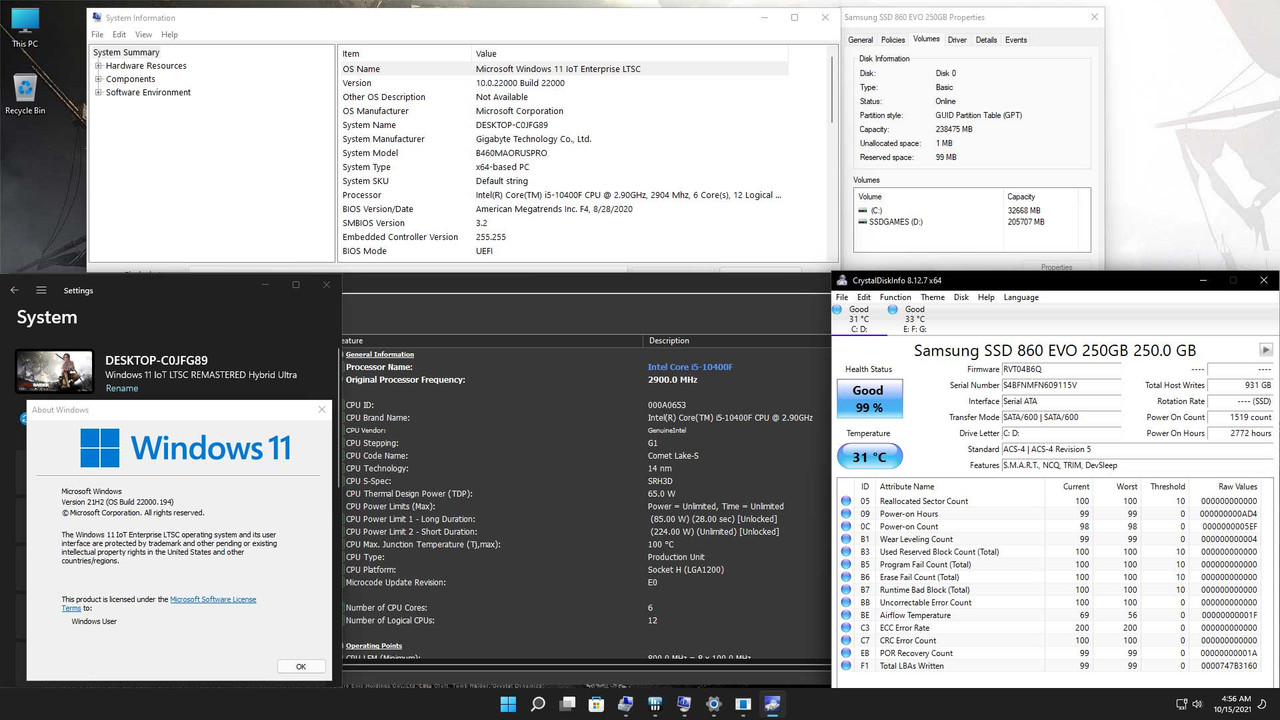Click System Information window title icon
This screenshot has width=1280, height=720.
coord(95,17)
